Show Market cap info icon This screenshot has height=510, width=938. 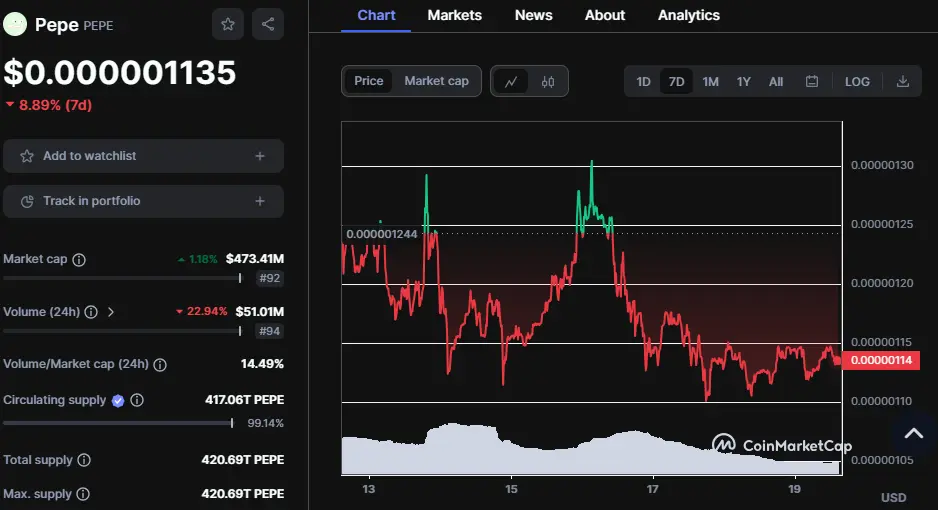79,259
